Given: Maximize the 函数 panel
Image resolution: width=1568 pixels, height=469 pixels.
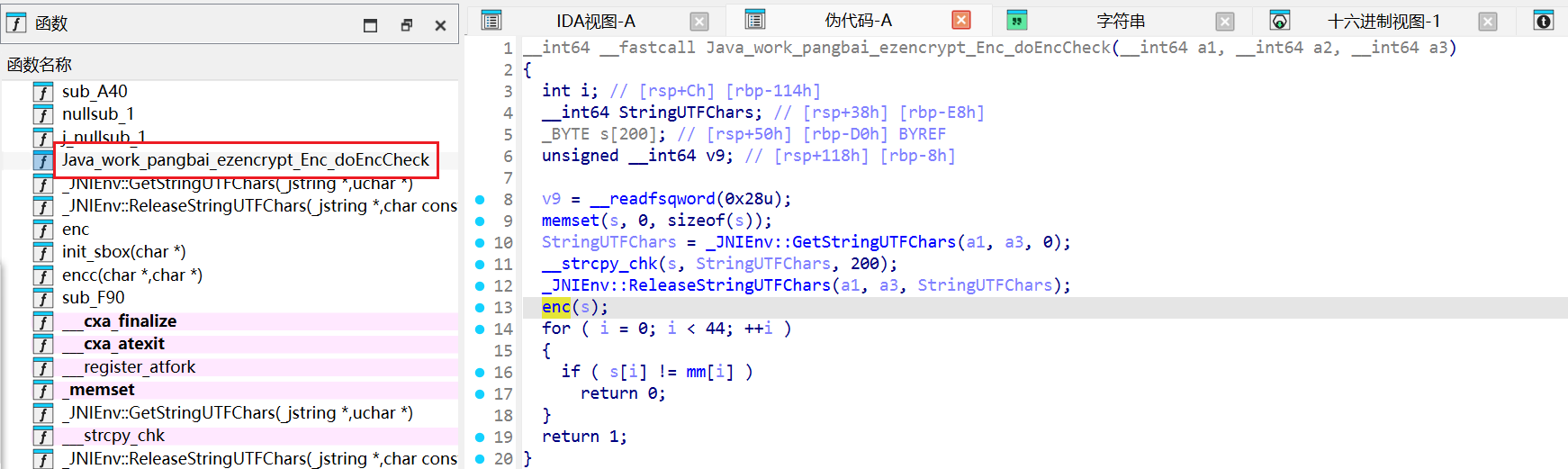Looking at the screenshot, I should click(370, 25).
